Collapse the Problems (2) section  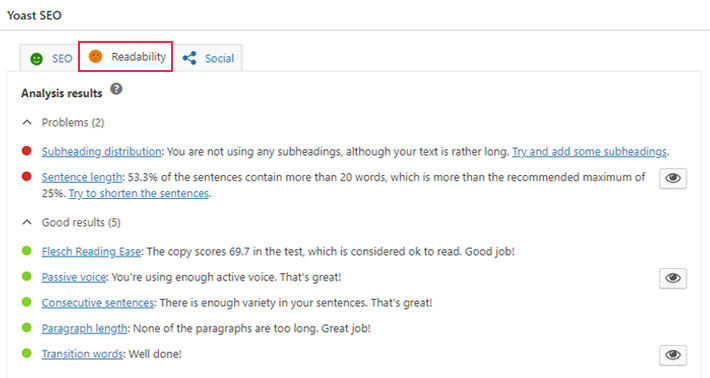[x=63, y=122]
